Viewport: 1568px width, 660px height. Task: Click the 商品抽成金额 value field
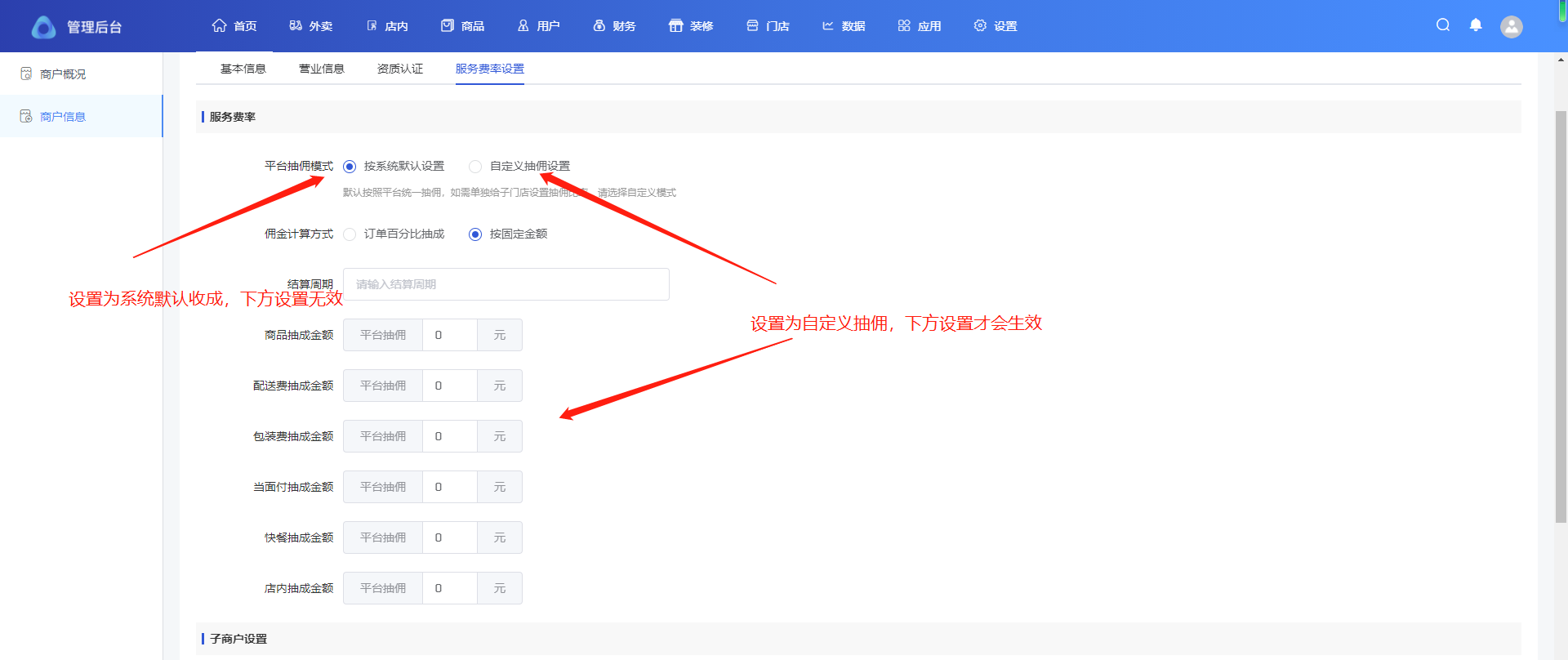click(x=449, y=335)
